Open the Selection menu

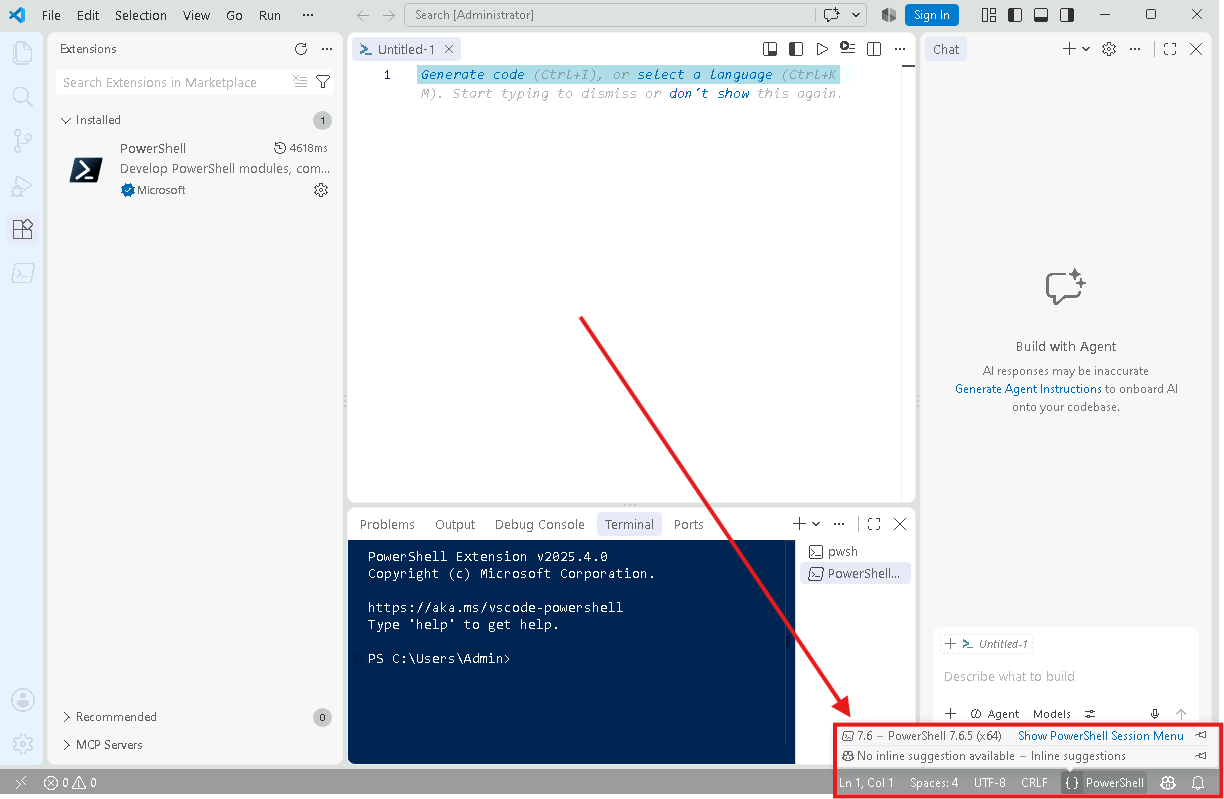141,15
